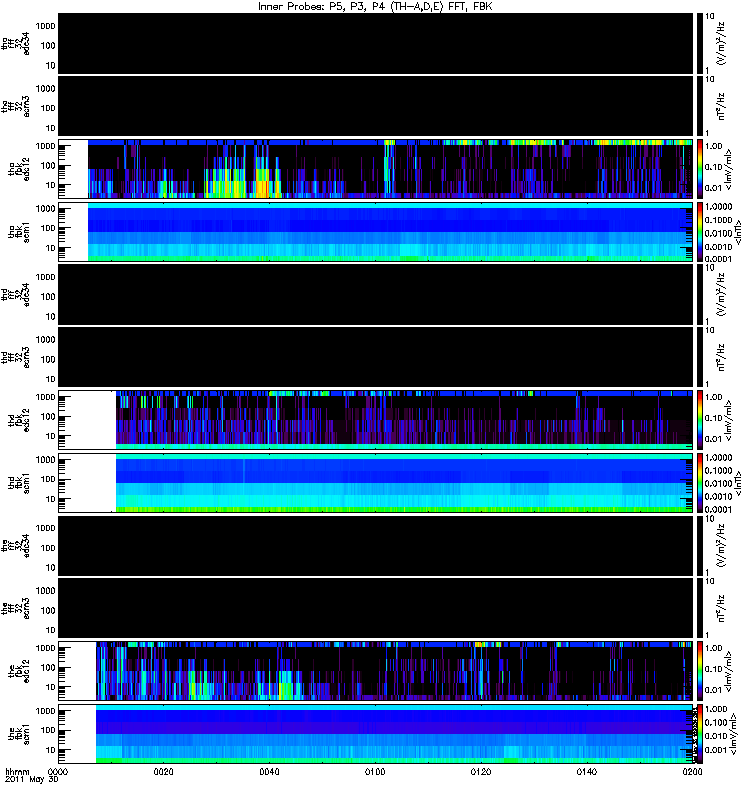Click the thd fbk edc12 rainbow color bar
The width and height of the screenshot is (750, 800).
point(699,420)
